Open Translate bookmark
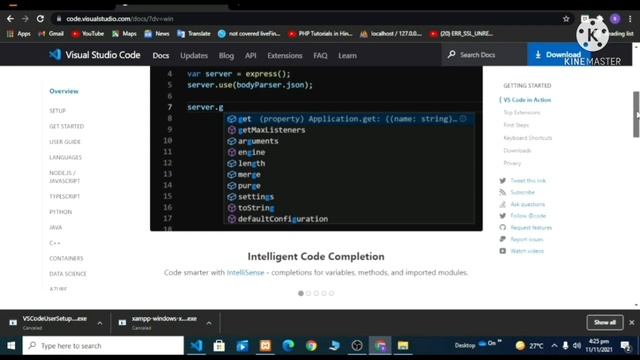Screen dimensions: 640x360 tap(194, 34)
